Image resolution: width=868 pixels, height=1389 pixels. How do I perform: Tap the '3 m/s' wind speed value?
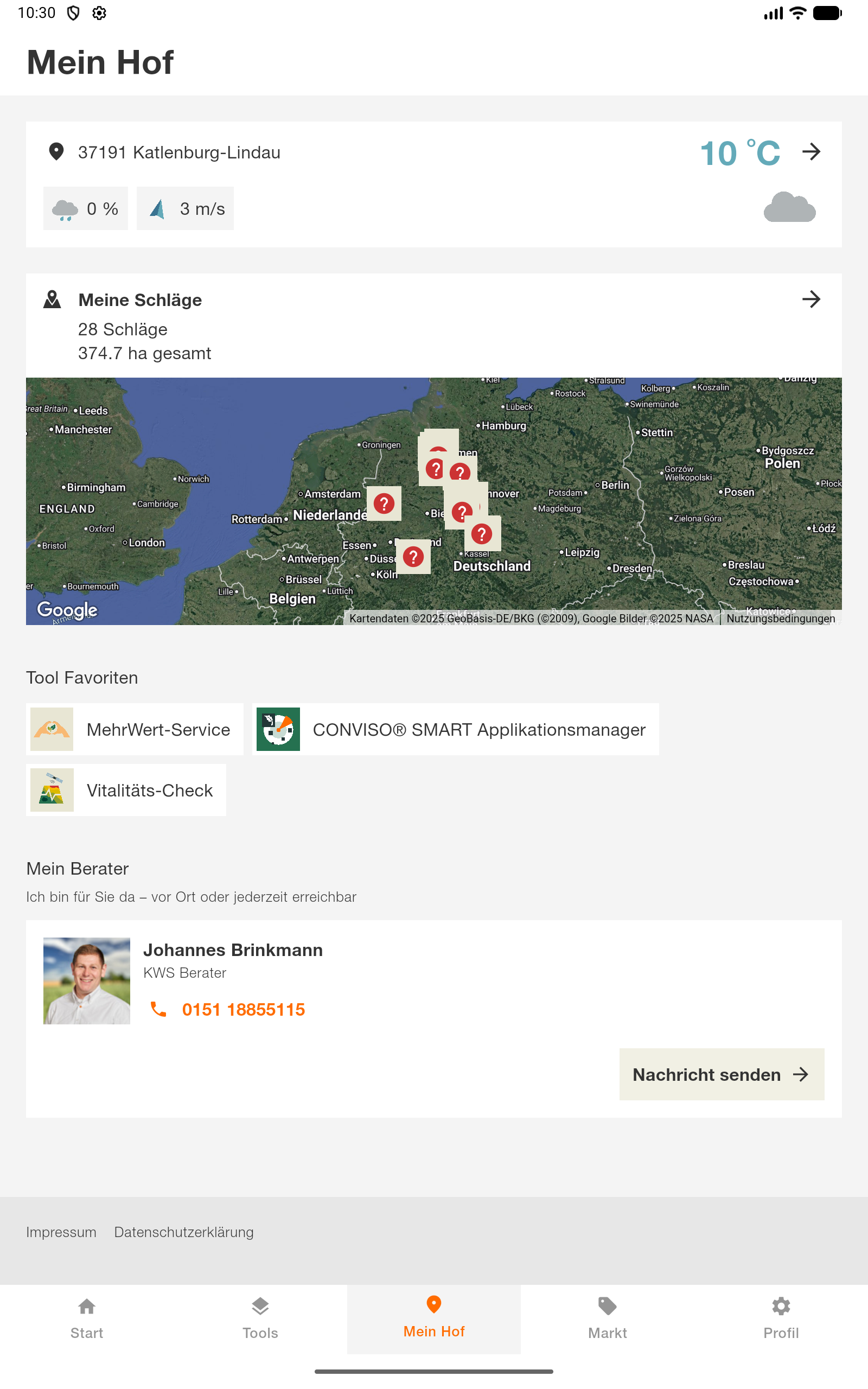[202, 209]
